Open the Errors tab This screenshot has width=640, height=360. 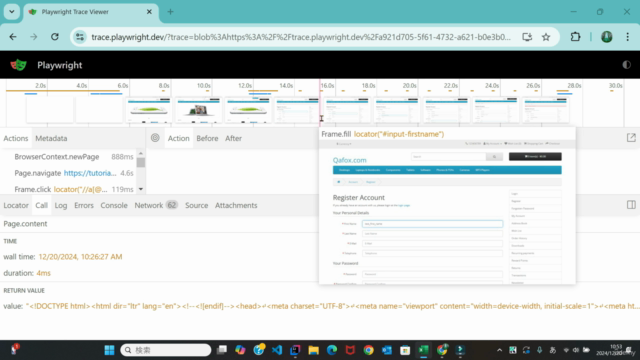(84, 205)
